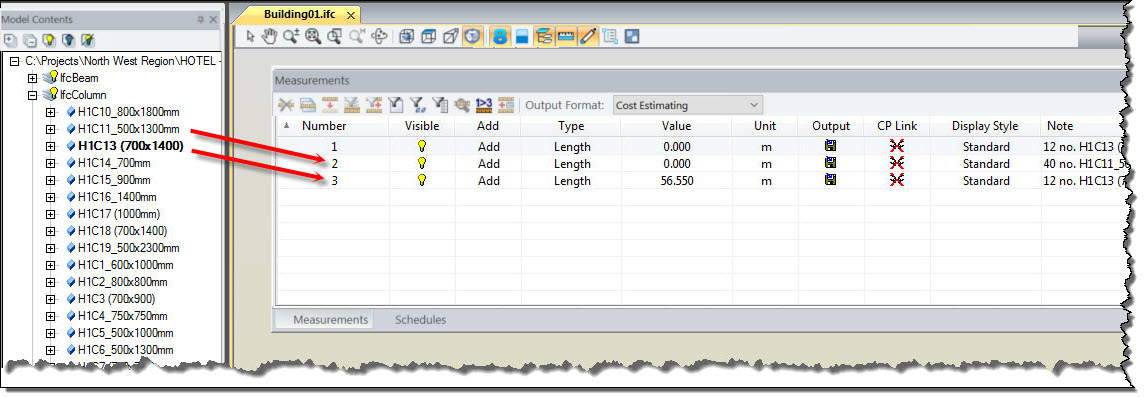Click the hidden-line box view icon
The image size is (1145, 397).
tap(451, 36)
